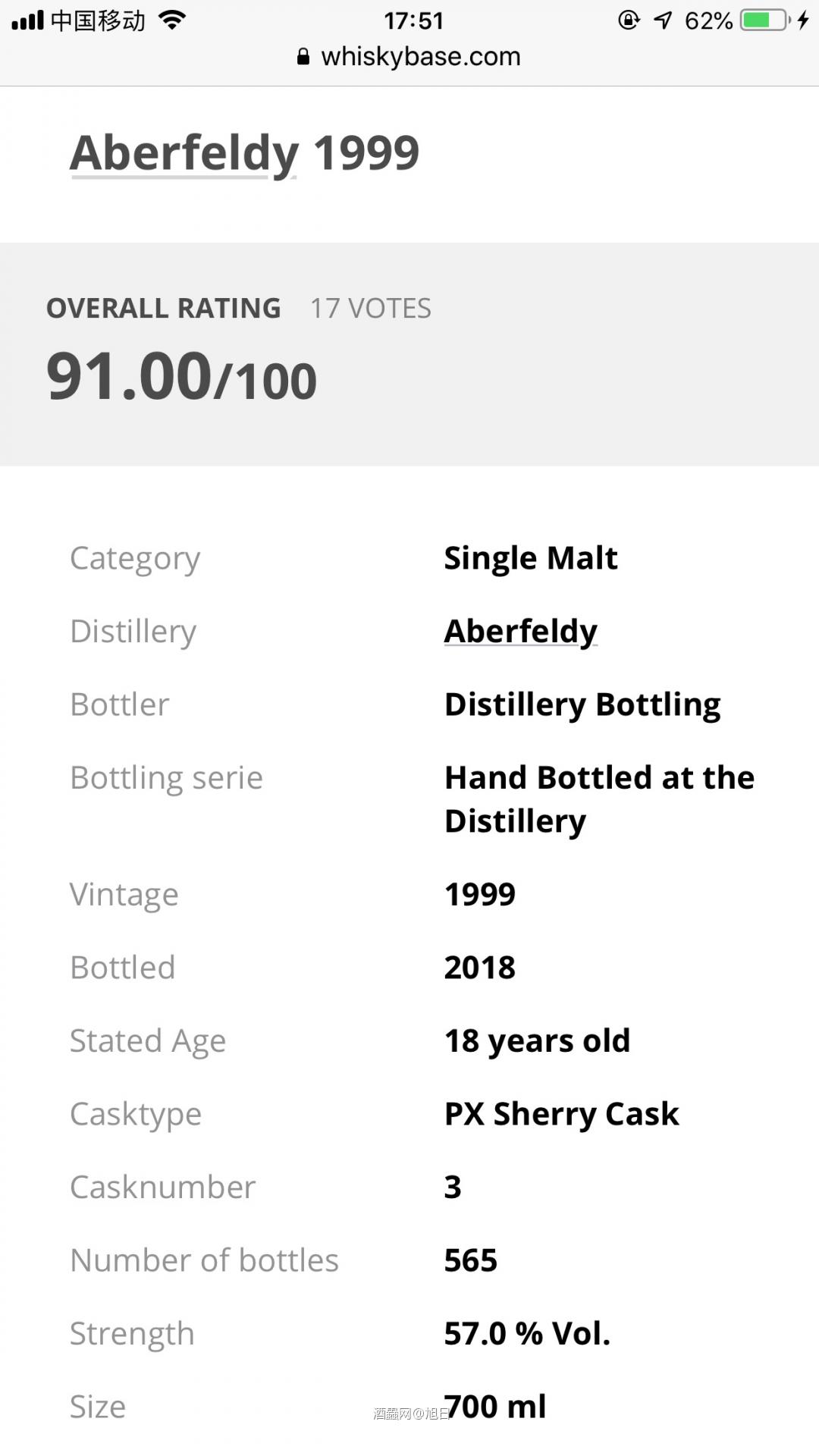Tap the charging bolt icon
The width and height of the screenshot is (819, 1456).
tap(803, 20)
